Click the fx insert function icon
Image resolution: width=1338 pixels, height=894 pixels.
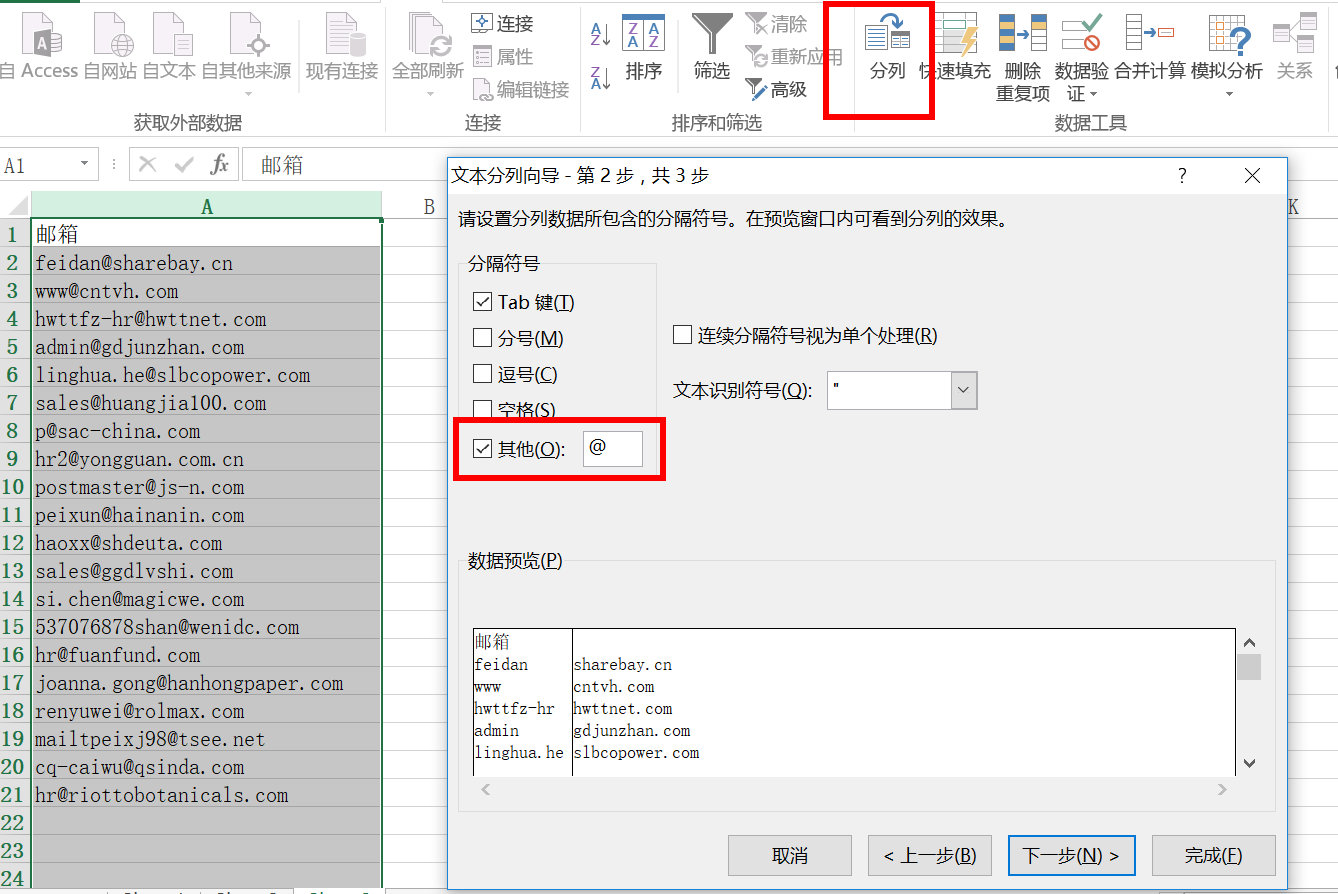coord(220,164)
